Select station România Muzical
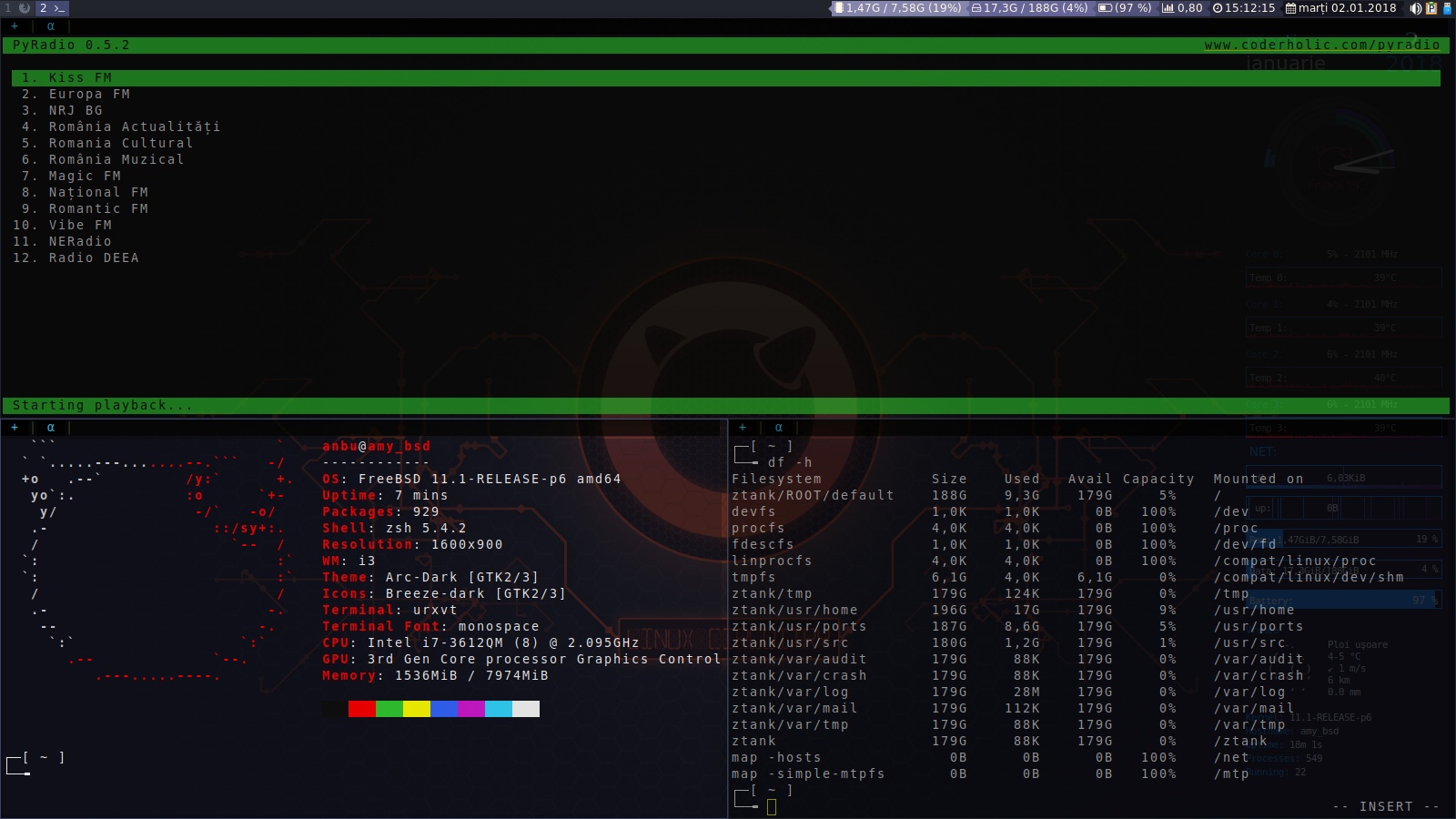The height and width of the screenshot is (819, 1456). coord(103,160)
